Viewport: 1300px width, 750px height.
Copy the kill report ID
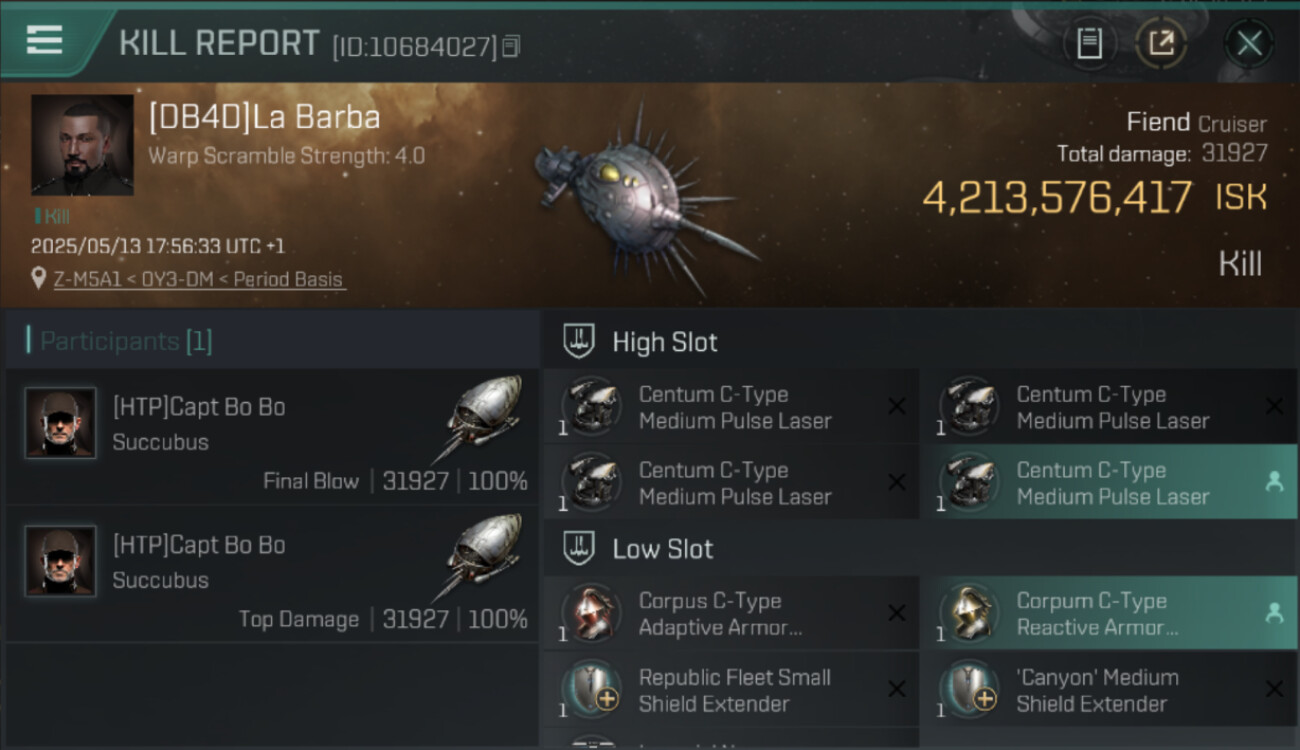(x=511, y=46)
